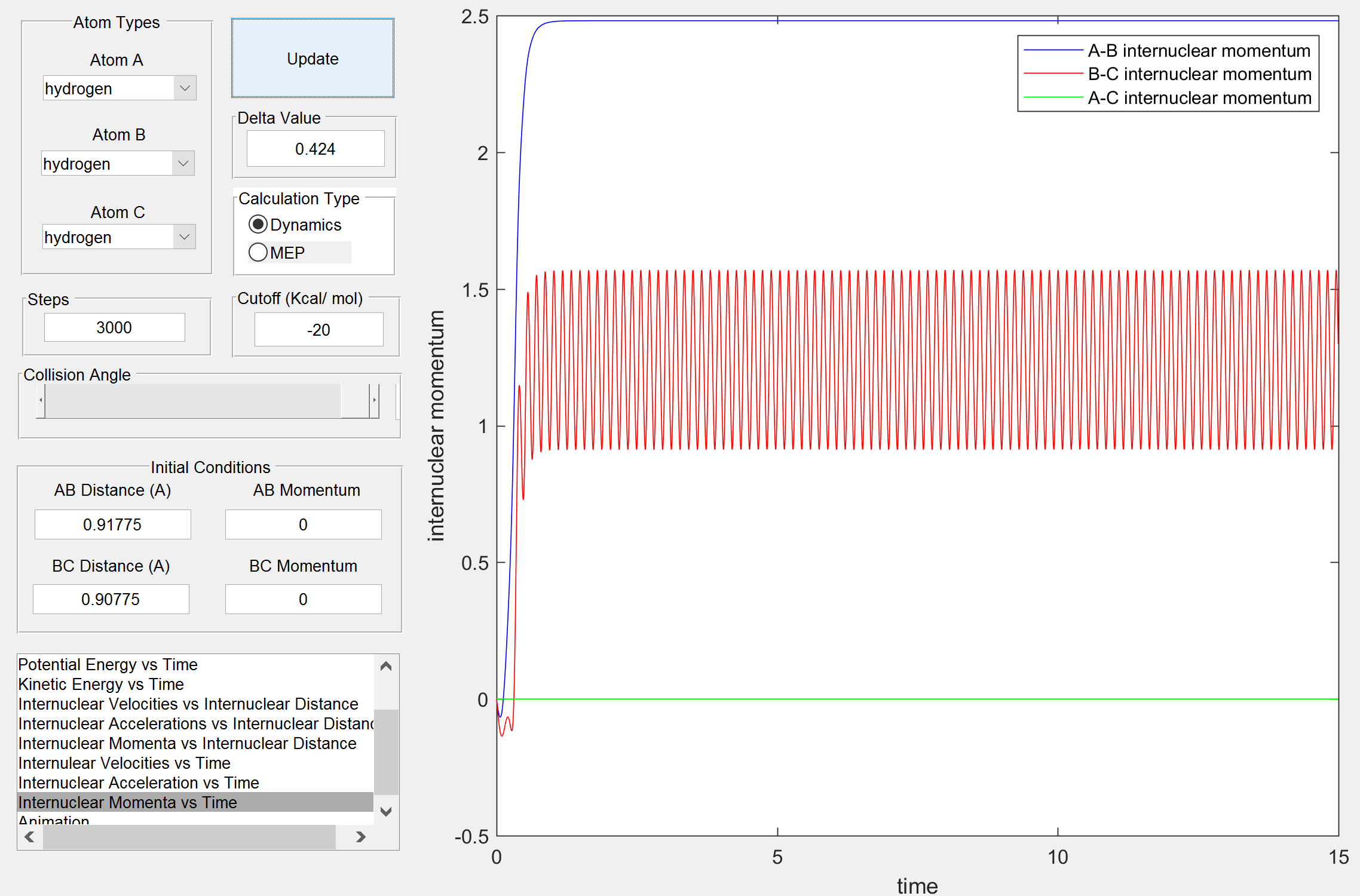Click Collision Angle slider right arrow
The height and width of the screenshot is (896, 1360).
pos(375,400)
